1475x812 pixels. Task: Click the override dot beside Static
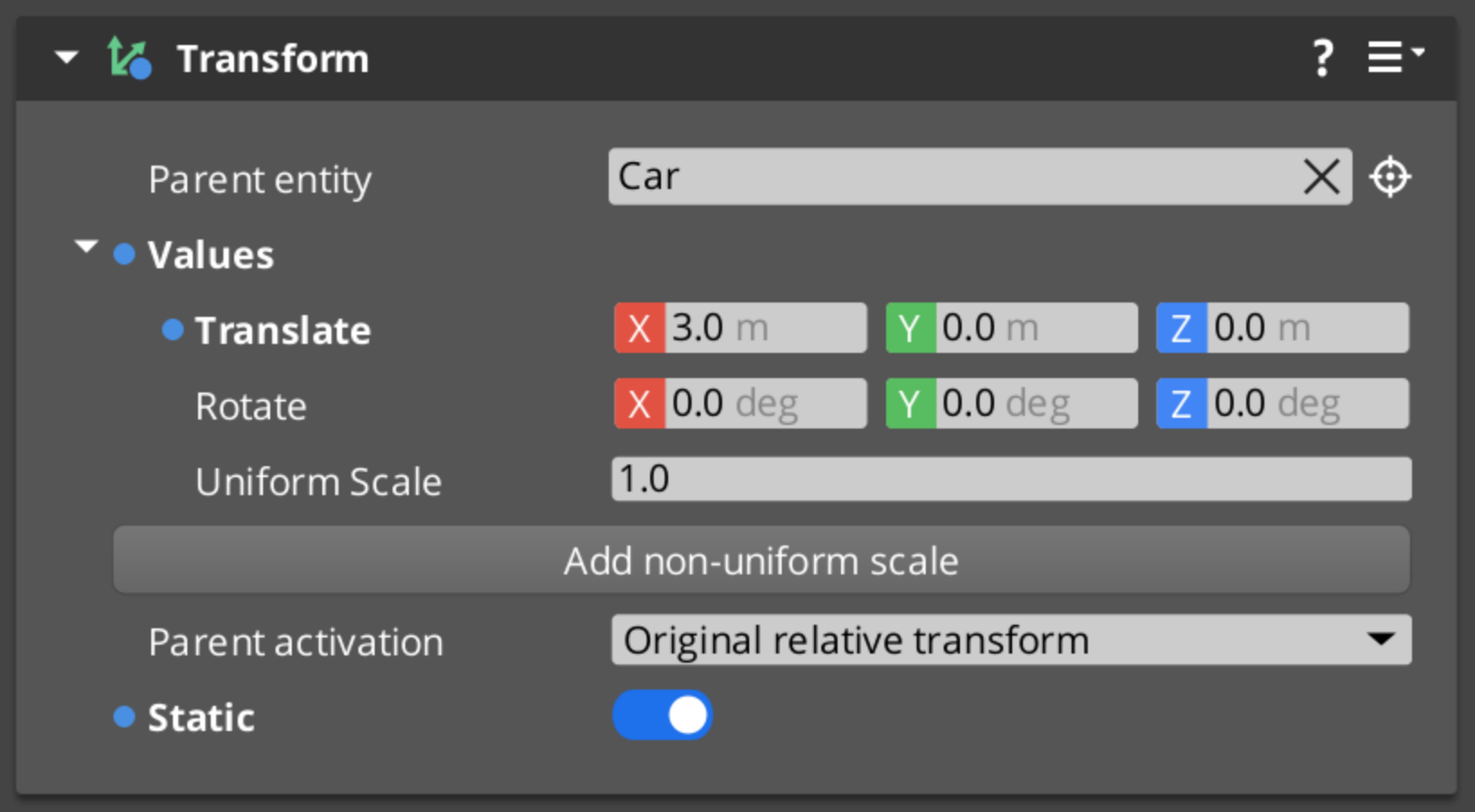(123, 717)
